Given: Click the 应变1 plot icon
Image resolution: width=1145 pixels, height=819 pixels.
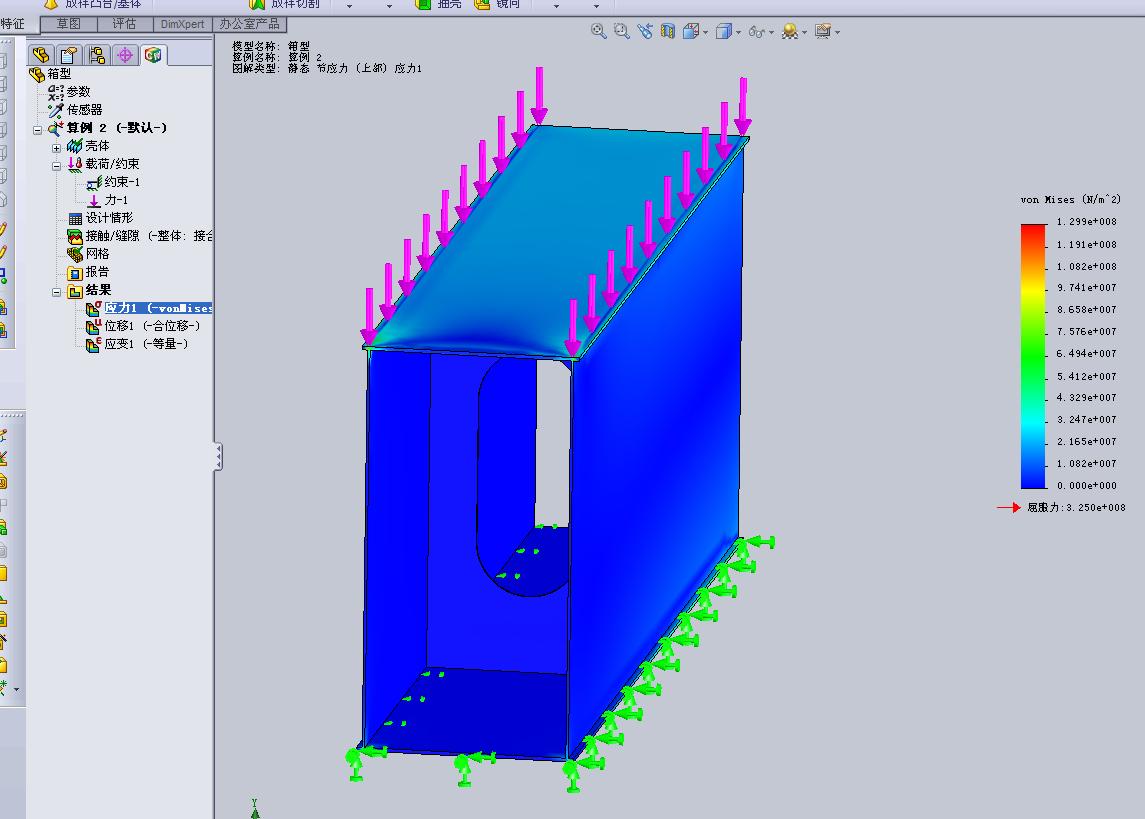Looking at the screenshot, I should 93,345.
